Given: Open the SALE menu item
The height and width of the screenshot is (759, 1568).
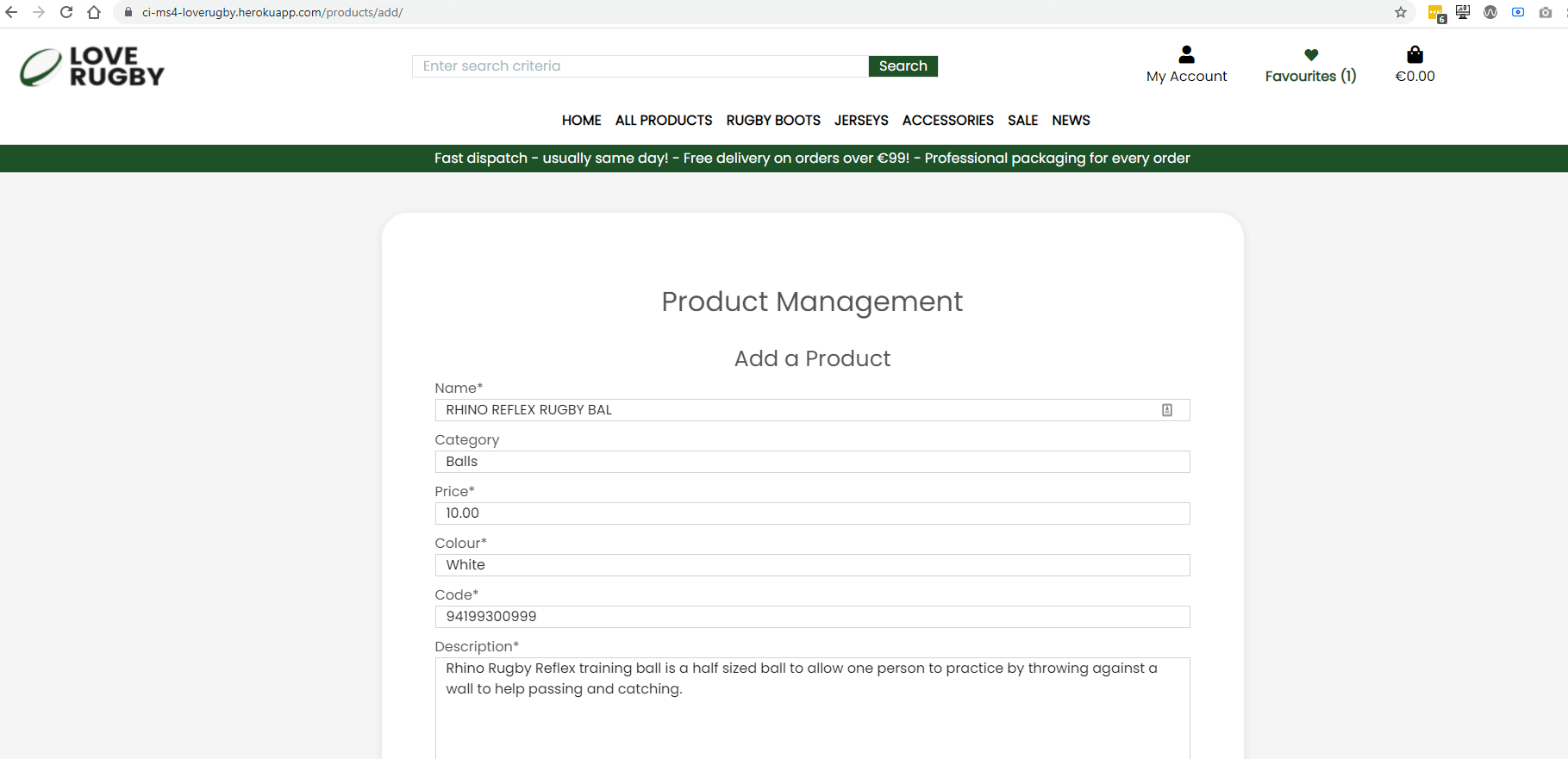Looking at the screenshot, I should coord(1023,121).
